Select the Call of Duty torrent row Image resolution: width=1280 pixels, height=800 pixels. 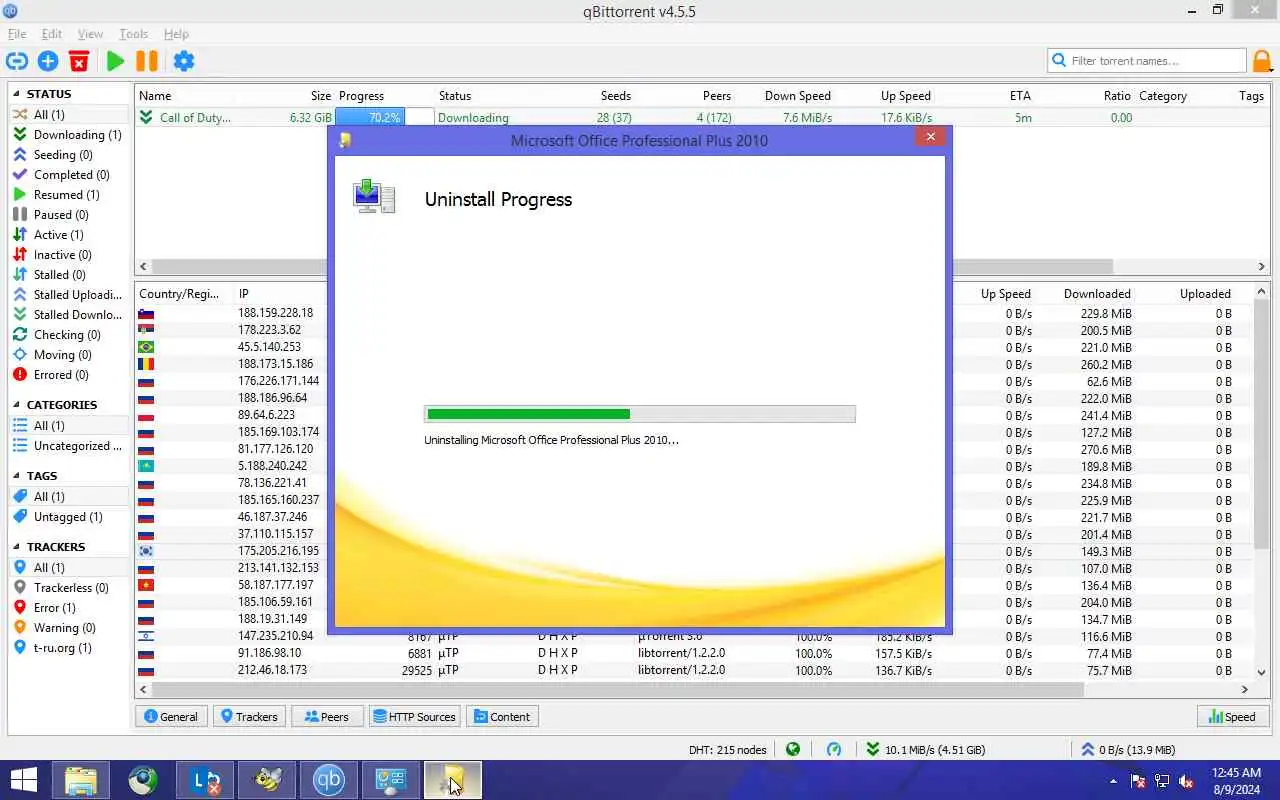click(x=701, y=118)
